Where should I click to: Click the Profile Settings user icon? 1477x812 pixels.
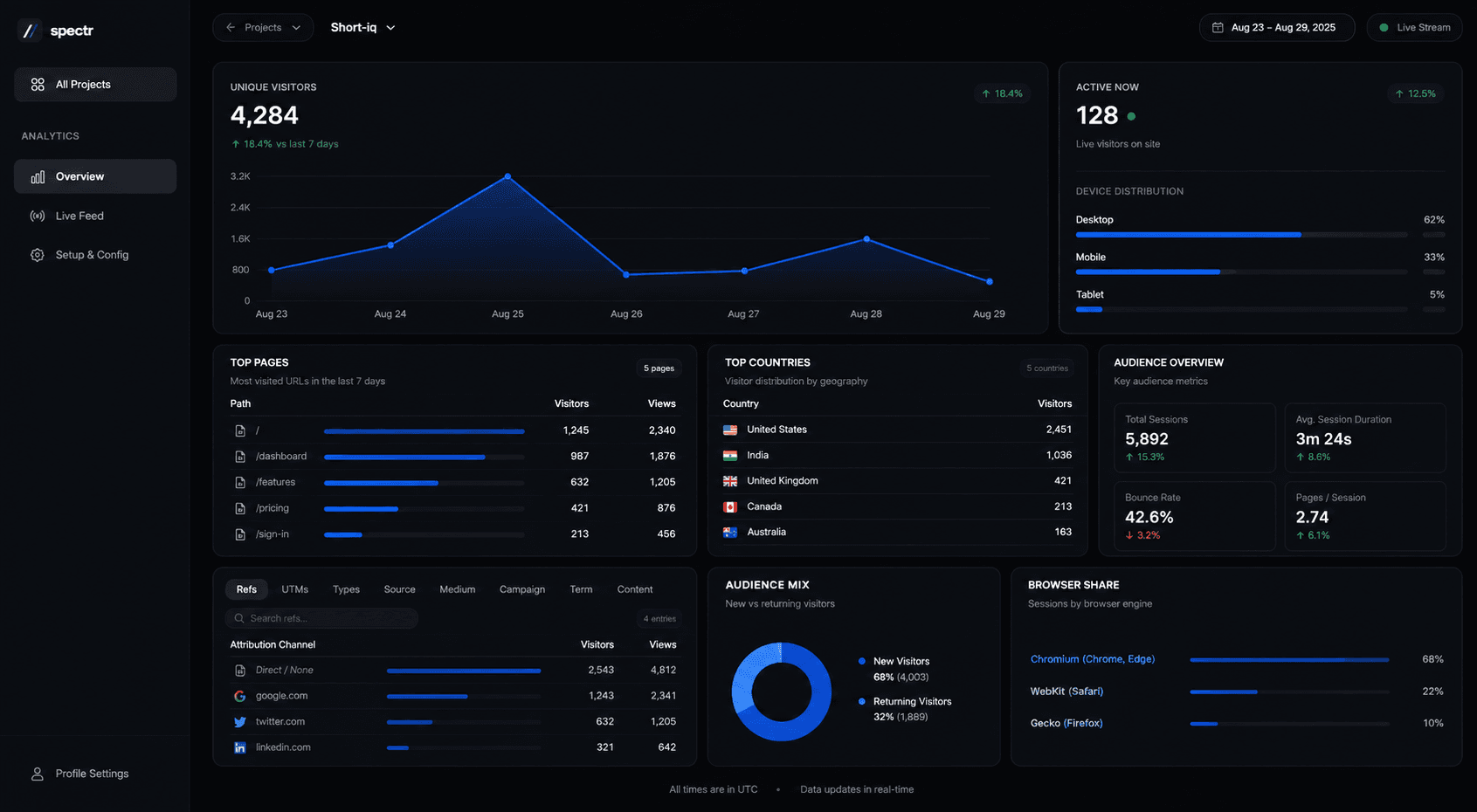[38, 774]
